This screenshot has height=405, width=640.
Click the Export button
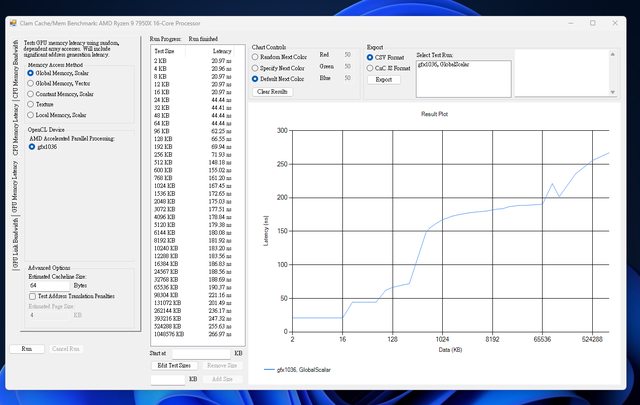click(384, 79)
